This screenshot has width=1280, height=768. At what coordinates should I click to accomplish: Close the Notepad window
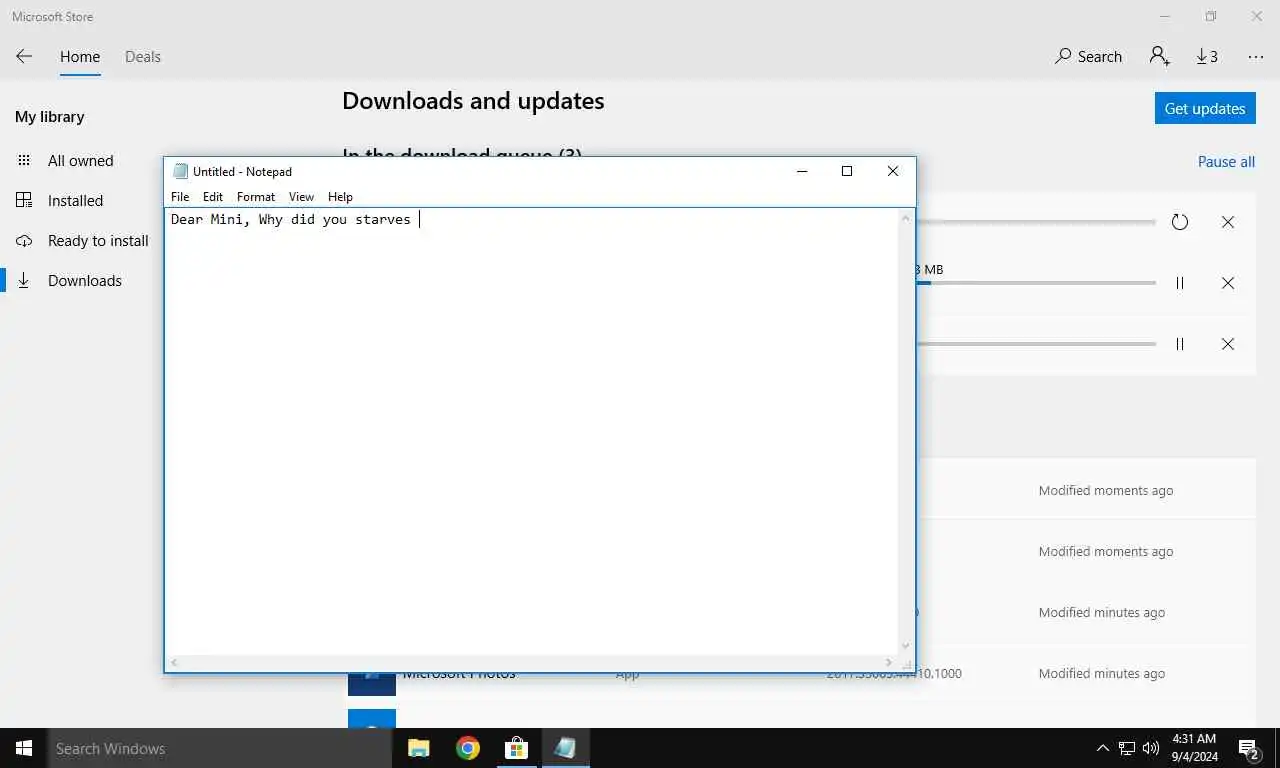[x=893, y=171]
